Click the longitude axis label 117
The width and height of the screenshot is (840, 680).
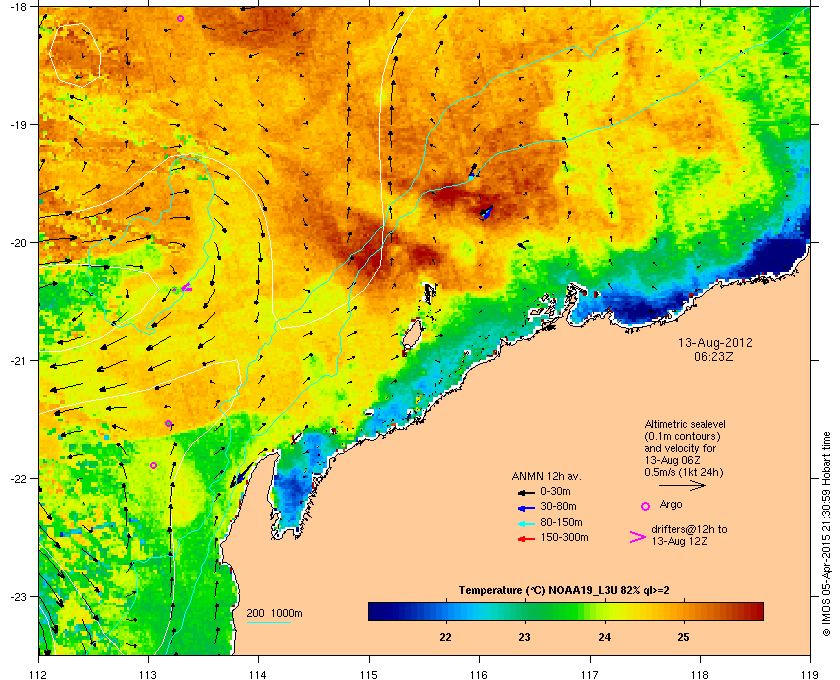(x=589, y=674)
